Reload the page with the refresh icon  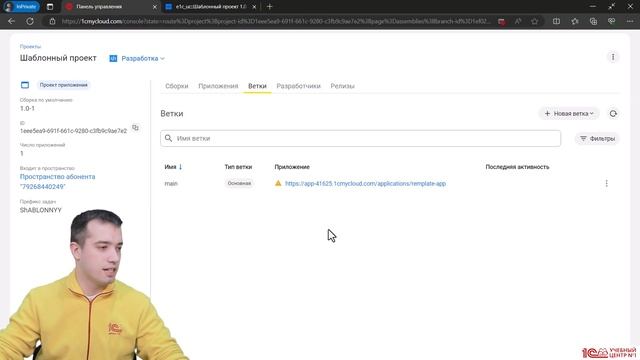tap(30, 21)
